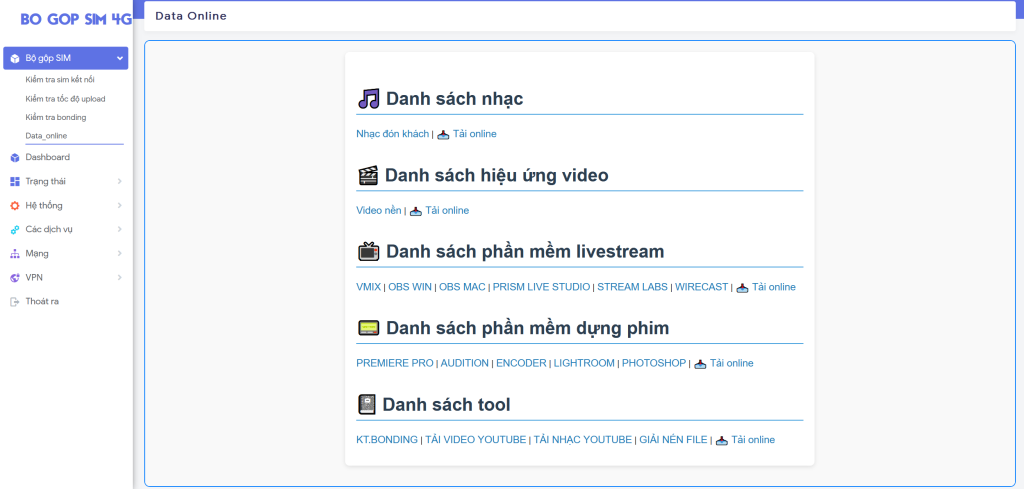
Task: Open Kiểm tra bonding page
Action: [56, 118]
